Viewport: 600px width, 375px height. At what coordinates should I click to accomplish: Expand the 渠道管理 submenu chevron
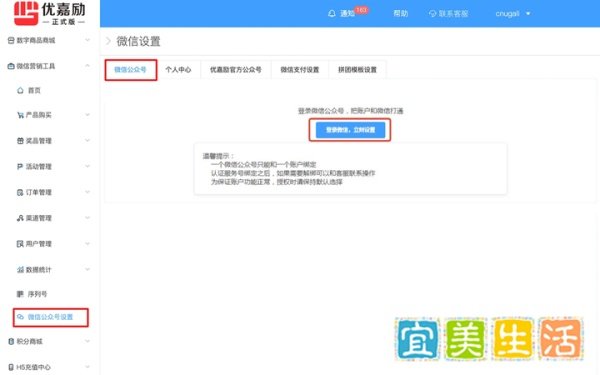click(87, 218)
